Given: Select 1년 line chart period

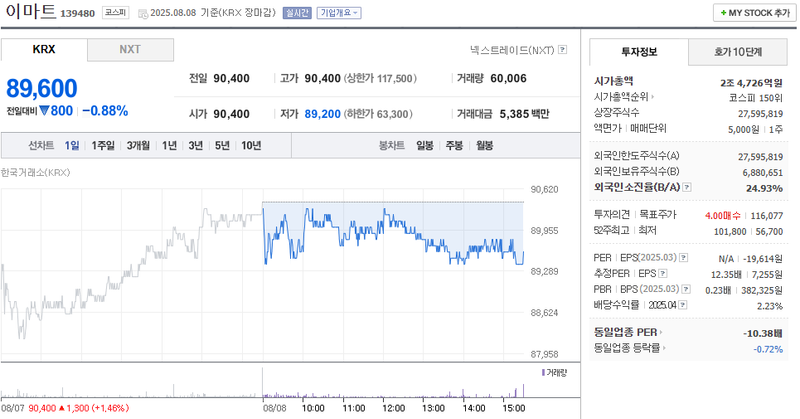Looking at the screenshot, I should [169, 145].
